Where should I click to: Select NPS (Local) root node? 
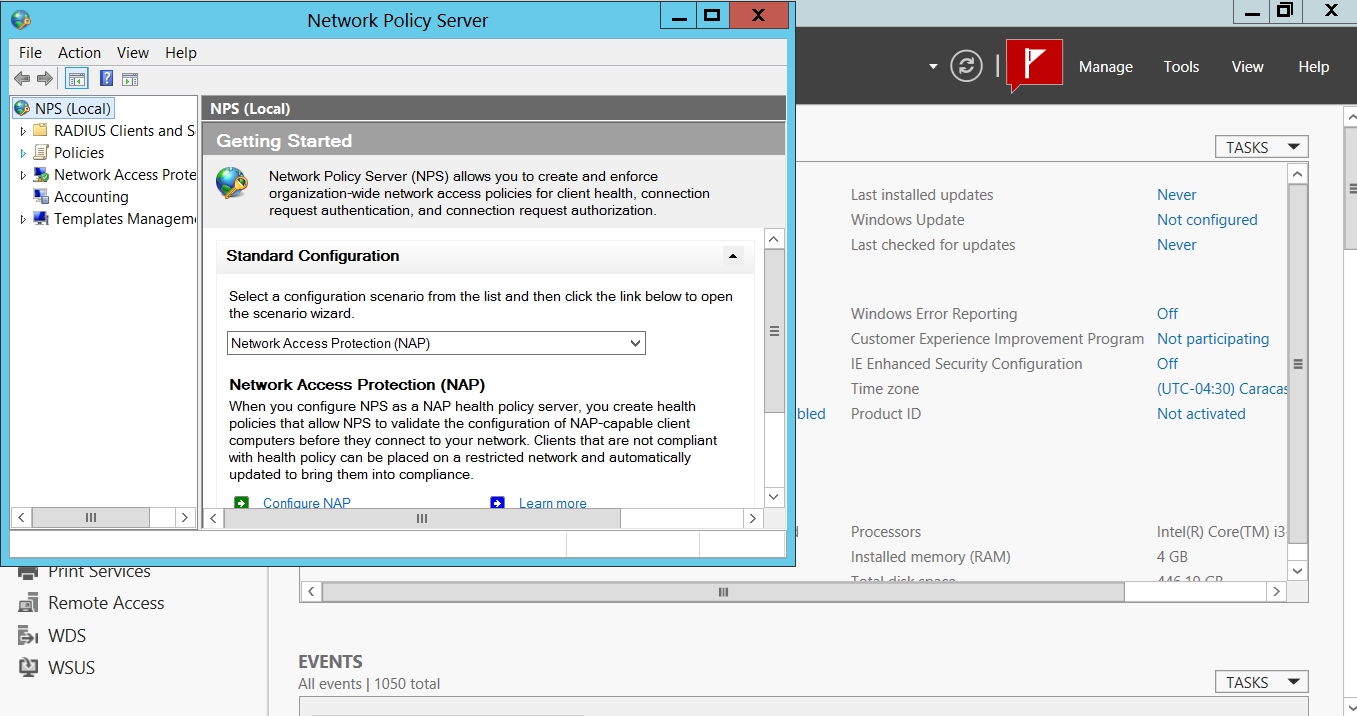(72, 108)
